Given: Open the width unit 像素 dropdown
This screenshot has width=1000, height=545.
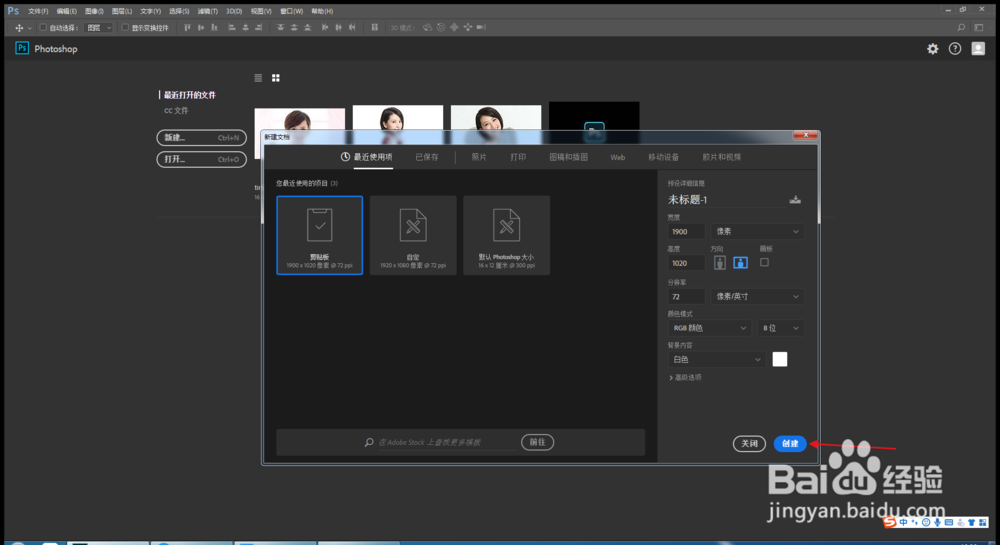Looking at the screenshot, I should [757, 231].
